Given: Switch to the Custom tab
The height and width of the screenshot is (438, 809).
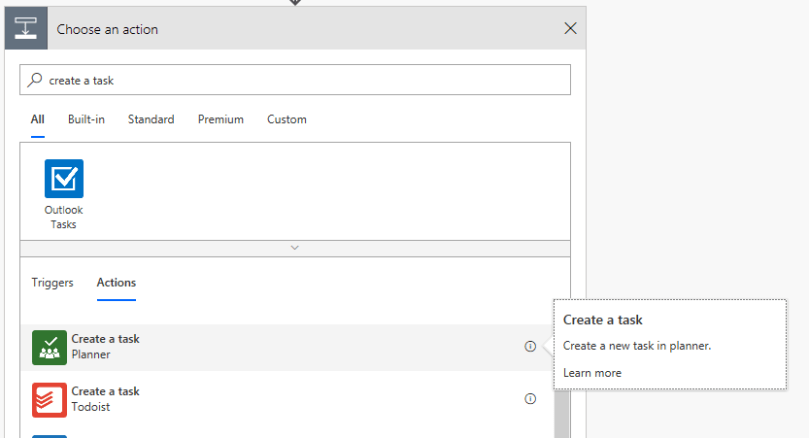Looking at the screenshot, I should click(x=287, y=120).
